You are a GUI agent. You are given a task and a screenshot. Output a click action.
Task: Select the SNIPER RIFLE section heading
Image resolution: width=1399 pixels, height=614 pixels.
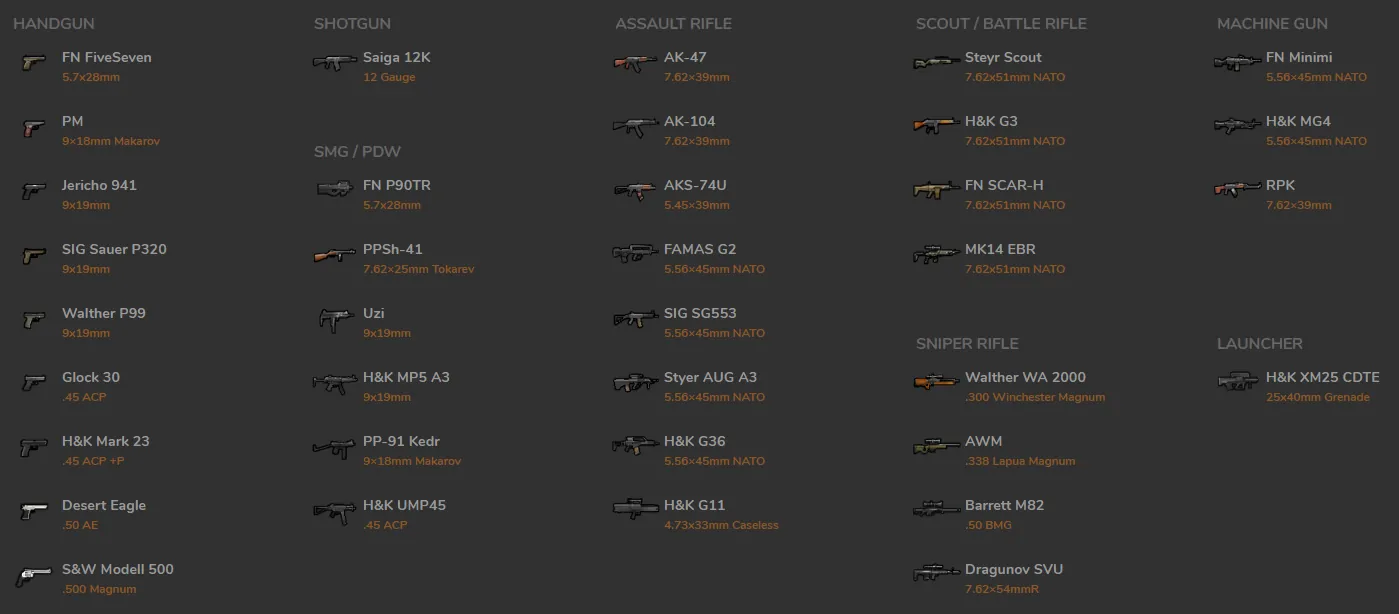pos(966,343)
